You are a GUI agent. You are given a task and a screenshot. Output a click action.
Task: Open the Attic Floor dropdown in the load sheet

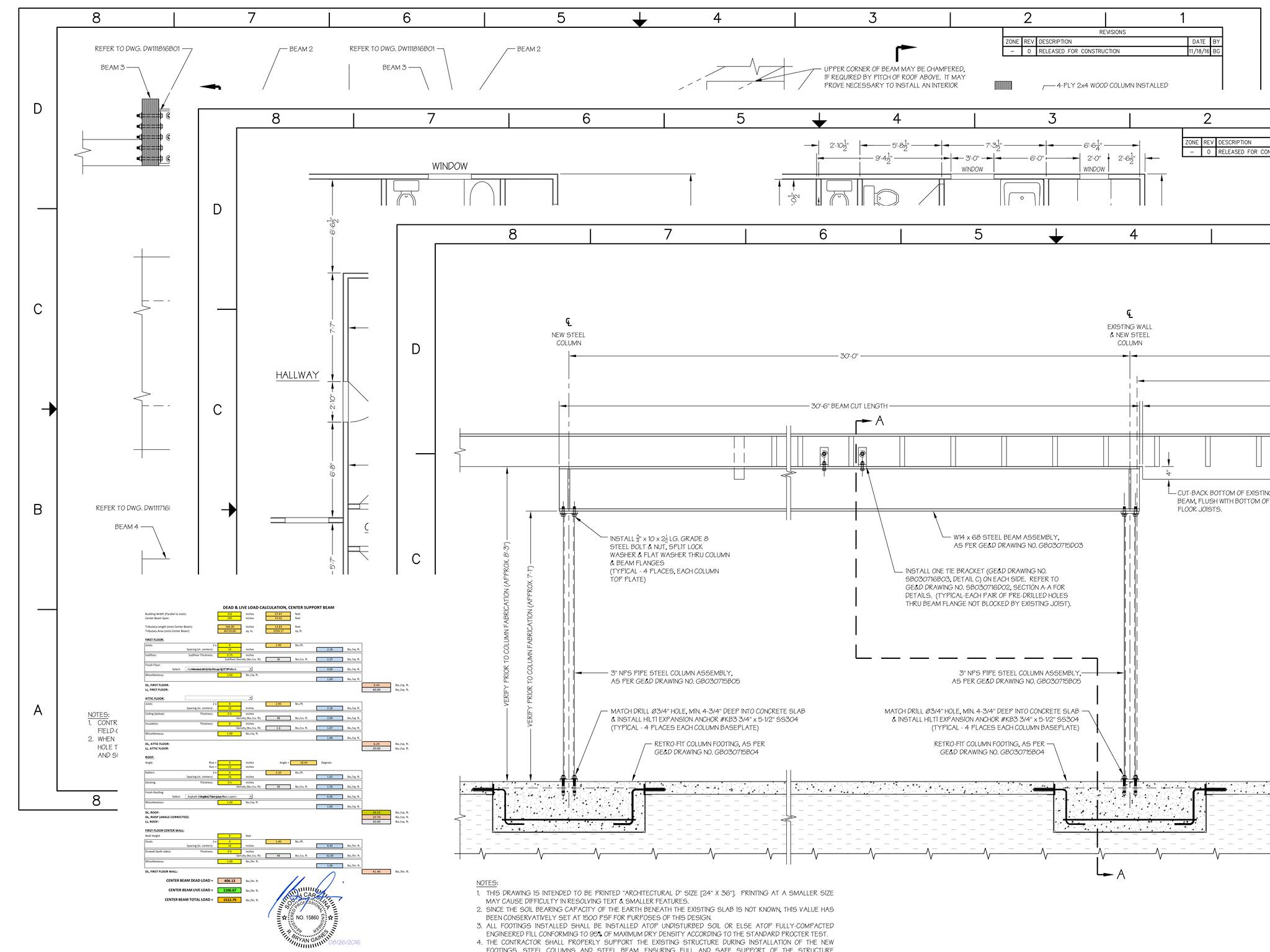[219, 698]
